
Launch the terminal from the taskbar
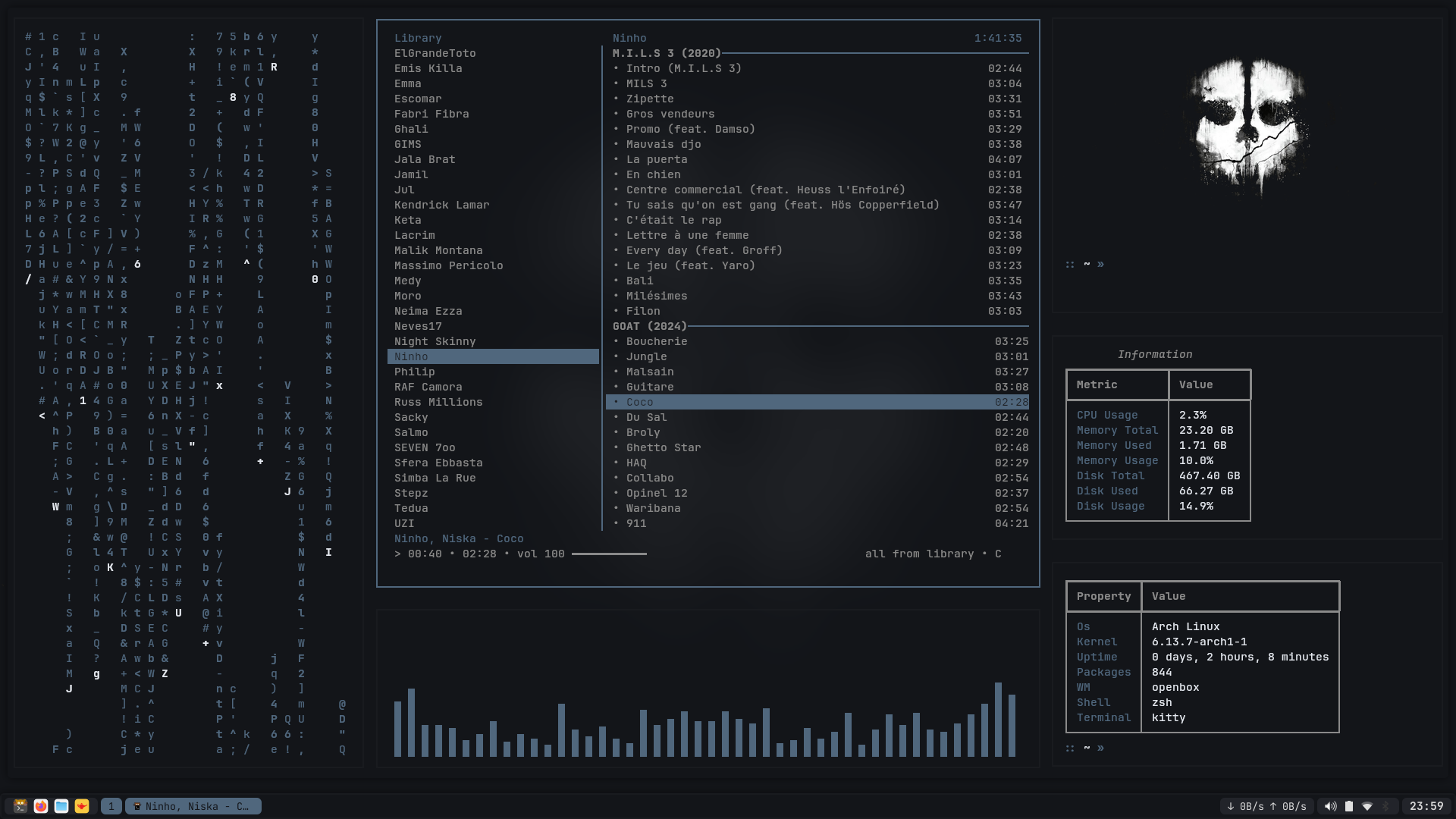[20, 806]
